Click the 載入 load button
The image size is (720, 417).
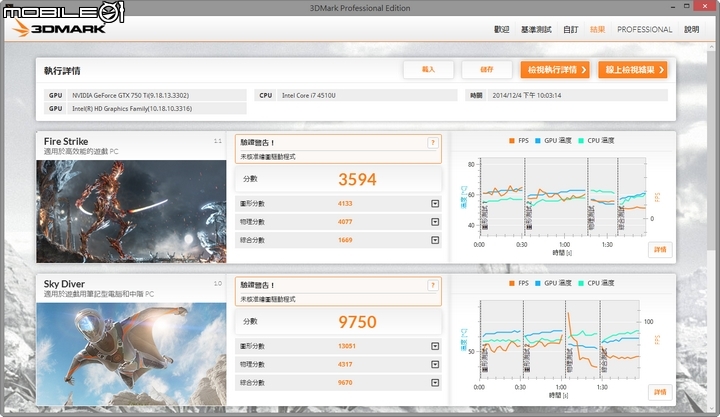tap(428, 69)
